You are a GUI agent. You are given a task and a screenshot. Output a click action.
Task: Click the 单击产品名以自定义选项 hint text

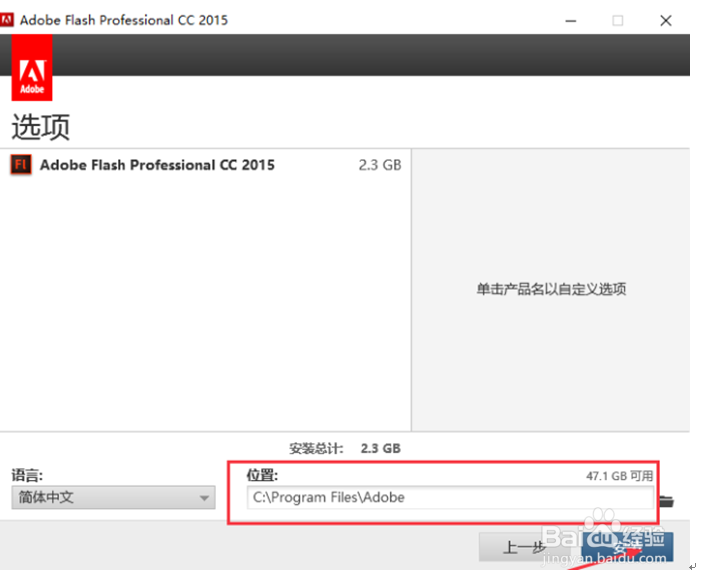pyautogui.click(x=551, y=289)
